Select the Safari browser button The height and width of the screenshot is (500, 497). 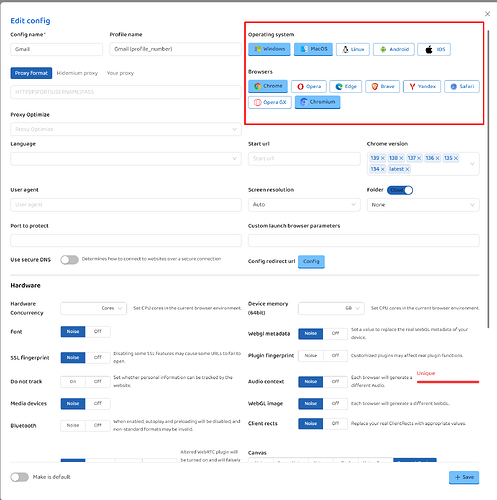point(462,86)
